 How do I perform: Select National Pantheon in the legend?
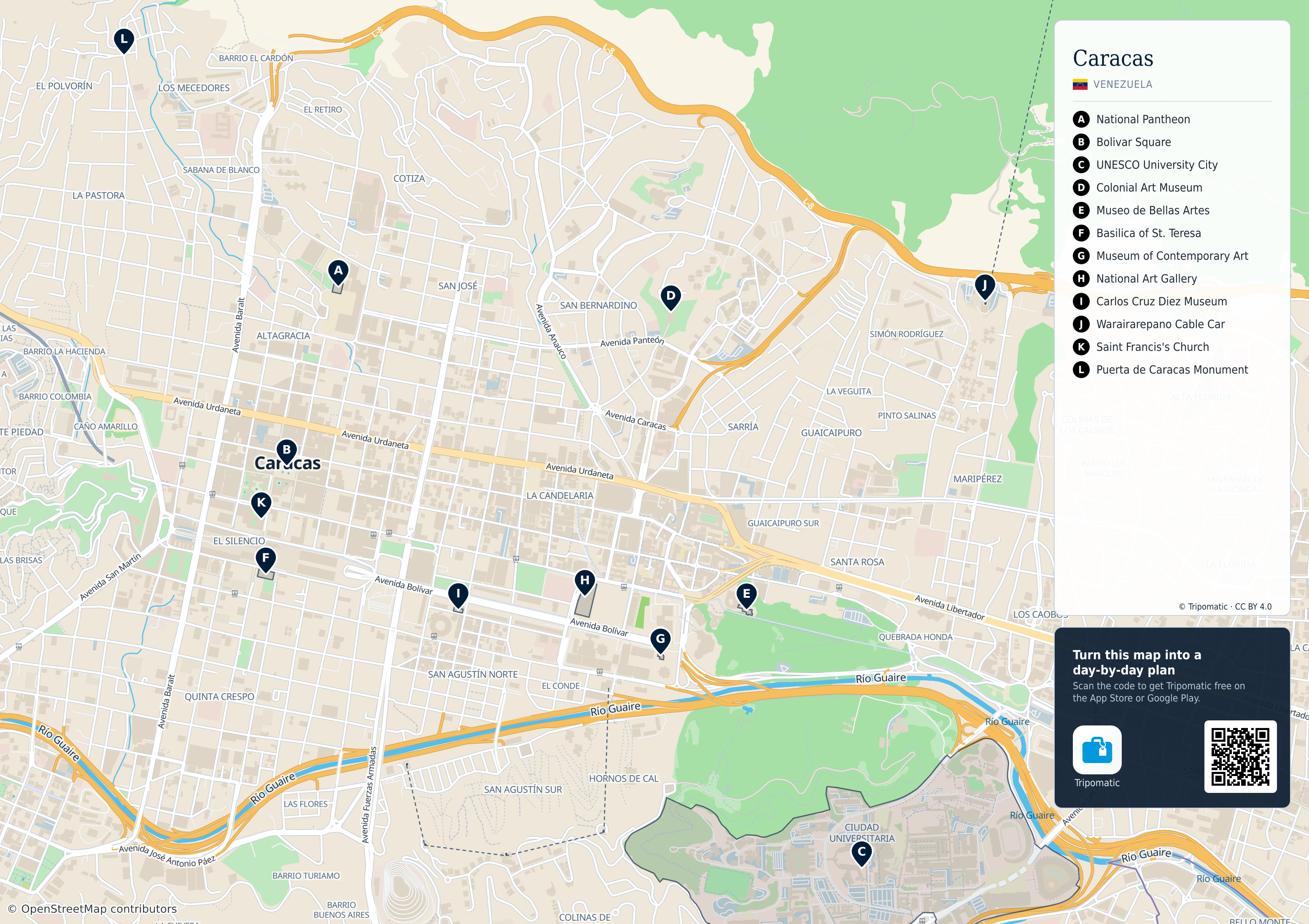pos(1142,119)
